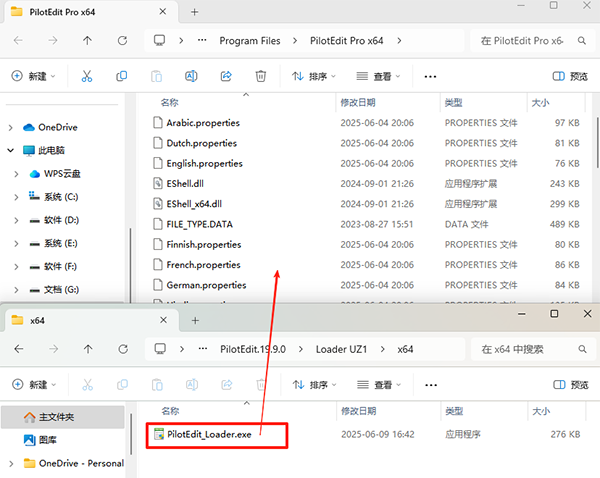Sort by 大小 column in PilotEdit Pro x64 window
This screenshot has height=478, width=600.
pyautogui.click(x=540, y=103)
